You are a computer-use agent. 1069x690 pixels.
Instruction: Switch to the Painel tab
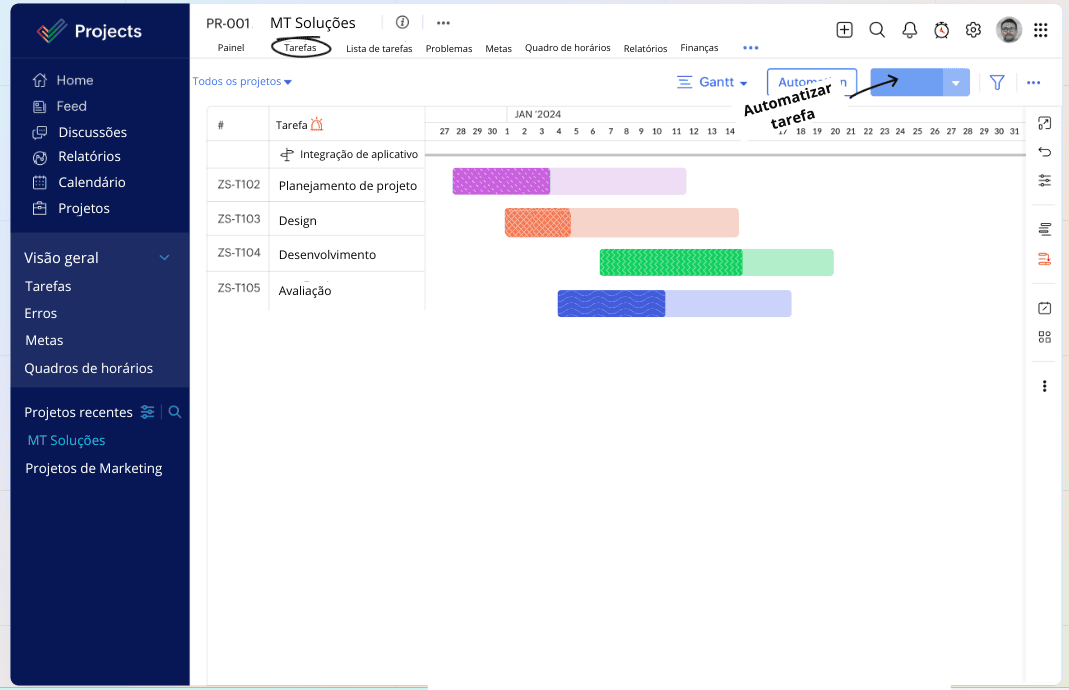pyautogui.click(x=231, y=48)
